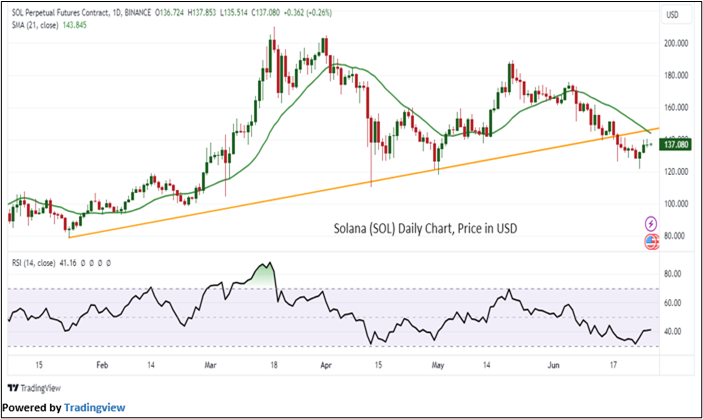This screenshot has height=419, width=703.
Task: Click the US flag economic event icon
Action: point(651,242)
